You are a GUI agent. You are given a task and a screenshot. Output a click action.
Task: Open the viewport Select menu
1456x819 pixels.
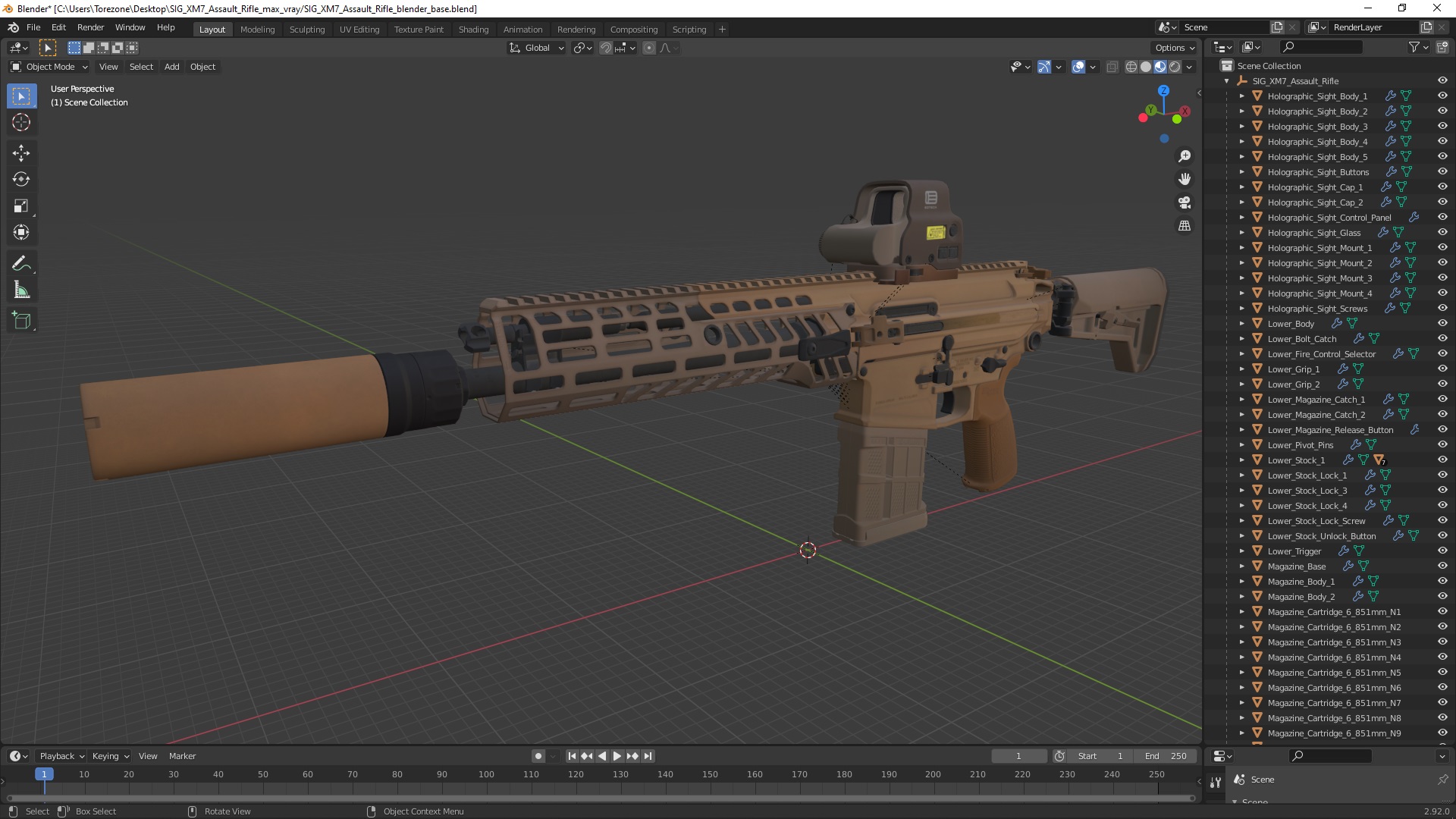tap(141, 67)
